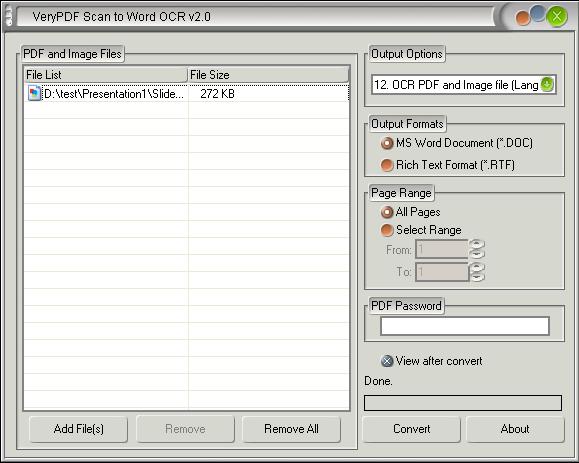This screenshot has width=579, height=463.
Task: Click the slide file icon in file list
Action: pyautogui.click(x=34, y=93)
